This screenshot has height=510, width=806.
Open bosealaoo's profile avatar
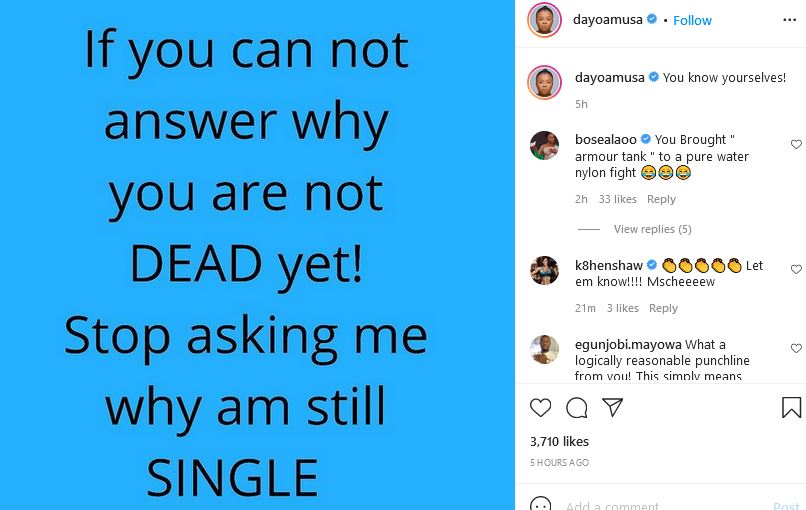click(544, 145)
